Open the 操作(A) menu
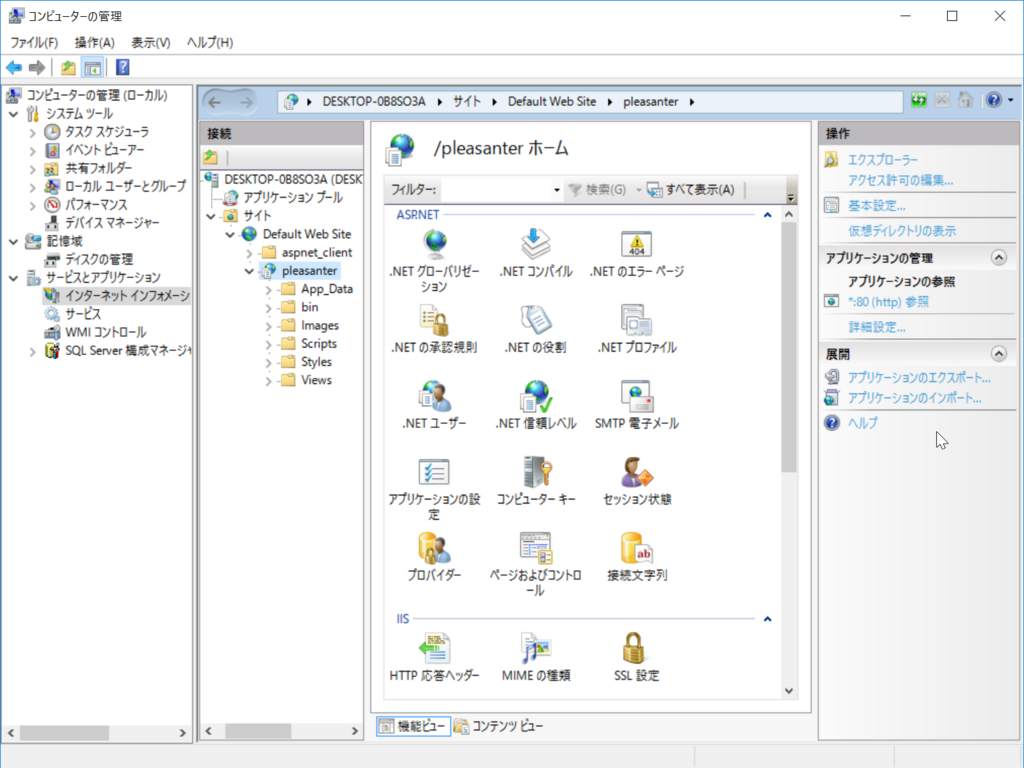1024x768 pixels. click(95, 42)
